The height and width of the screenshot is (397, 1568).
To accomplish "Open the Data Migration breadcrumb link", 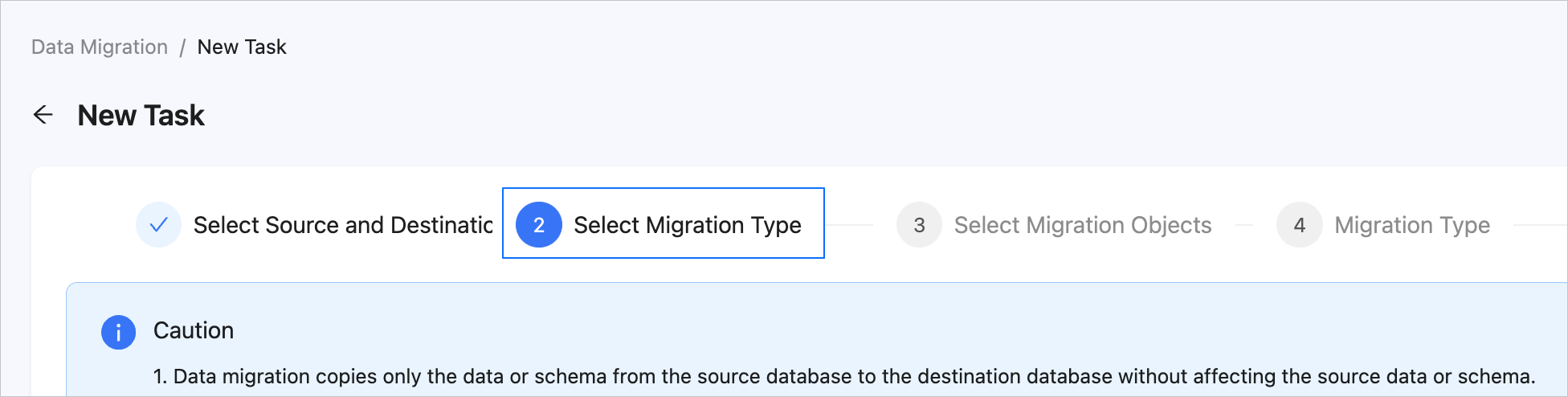I will pos(100,47).
